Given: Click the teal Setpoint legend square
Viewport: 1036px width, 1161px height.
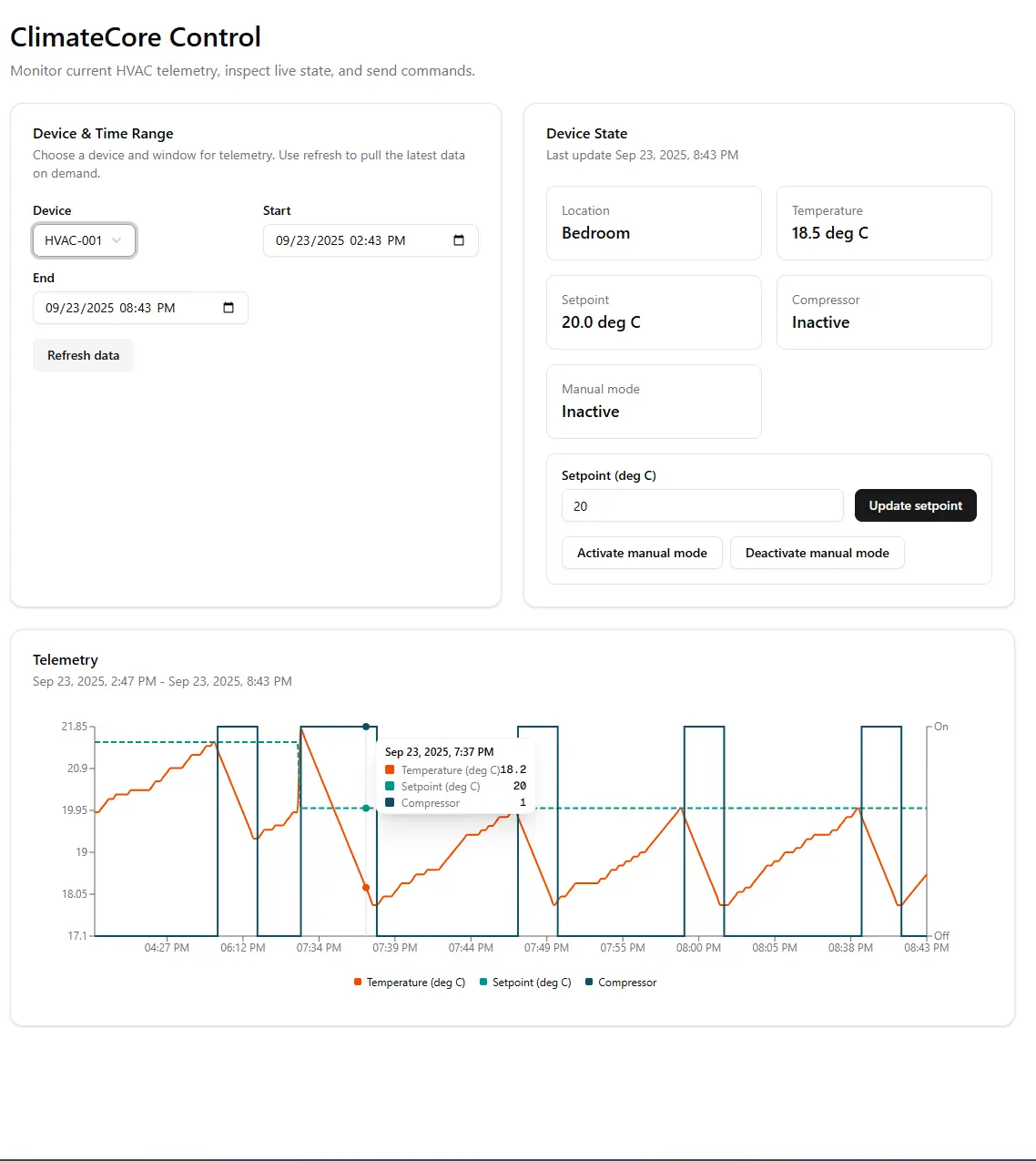Looking at the screenshot, I should pyautogui.click(x=483, y=983).
